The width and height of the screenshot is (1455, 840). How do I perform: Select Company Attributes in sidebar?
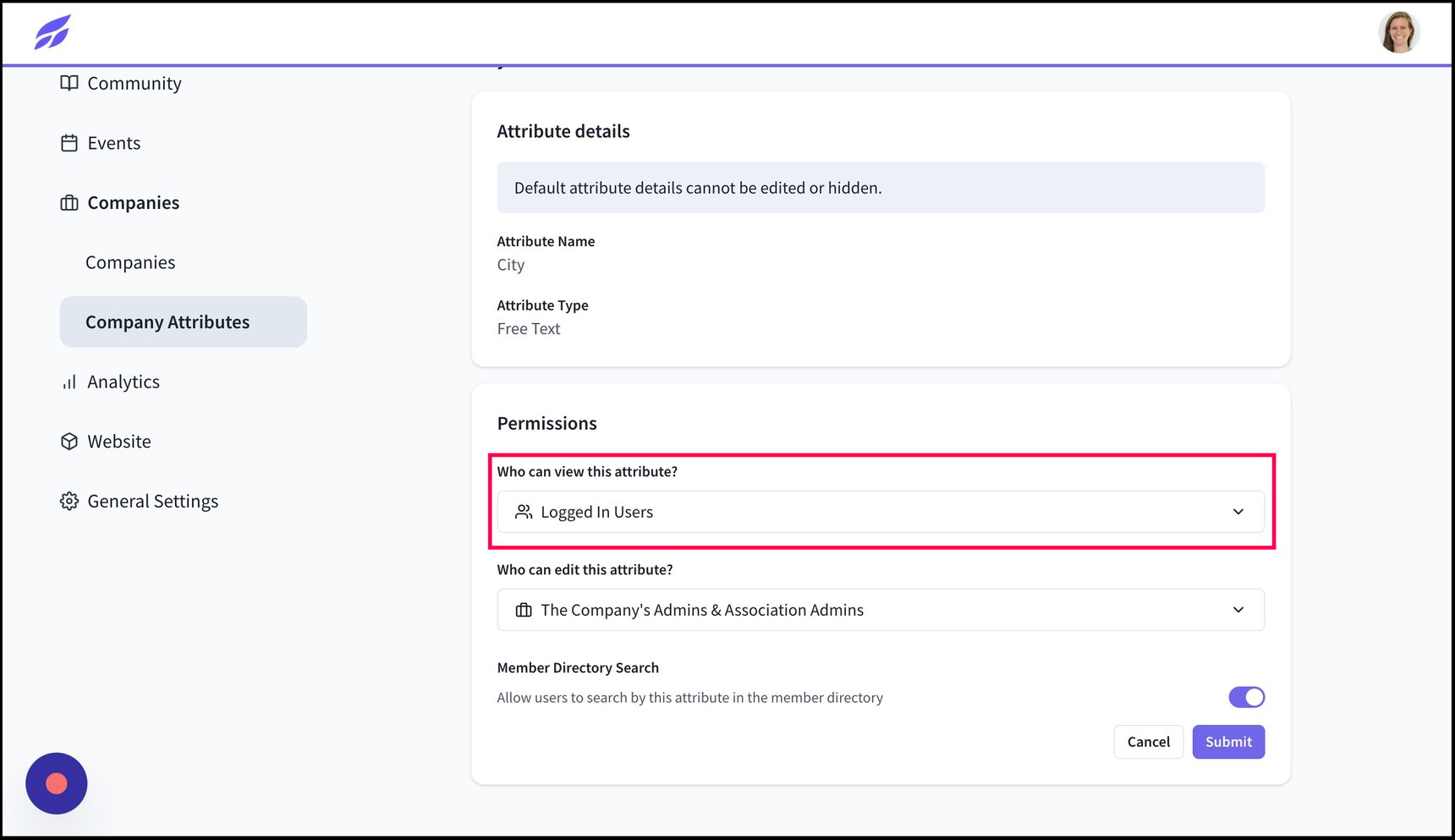pos(183,321)
